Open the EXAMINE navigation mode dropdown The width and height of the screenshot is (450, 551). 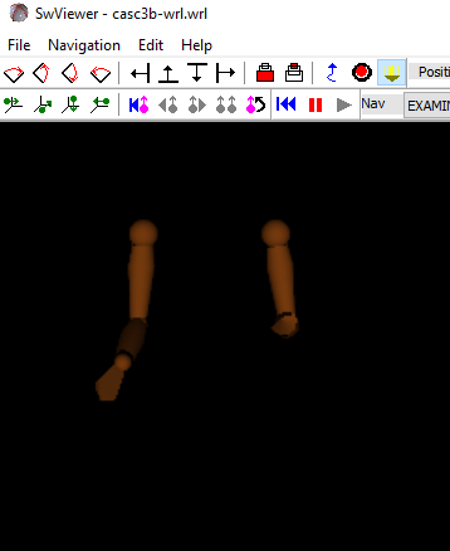coord(427,105)
